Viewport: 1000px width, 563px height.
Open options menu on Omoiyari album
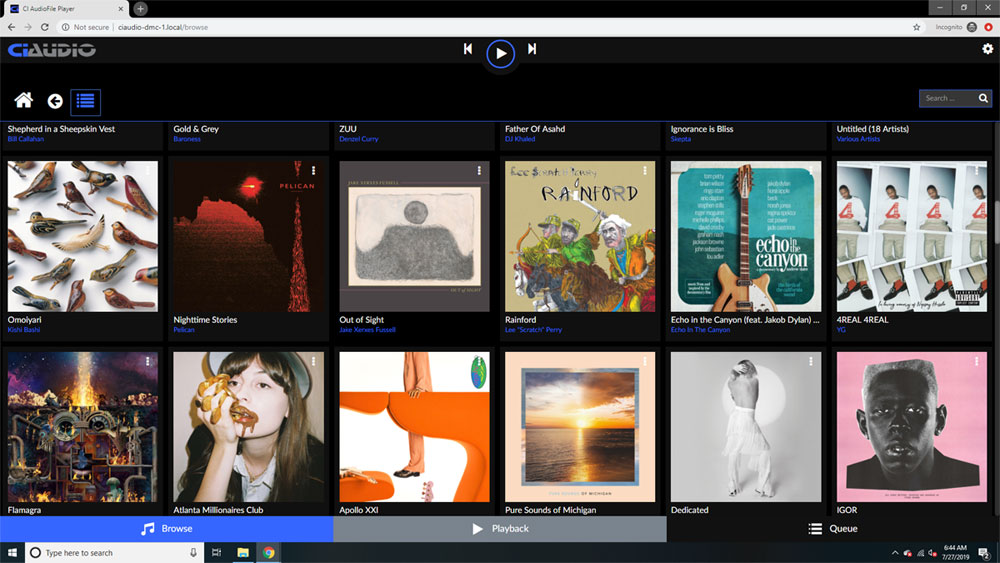tap(148, 170)
